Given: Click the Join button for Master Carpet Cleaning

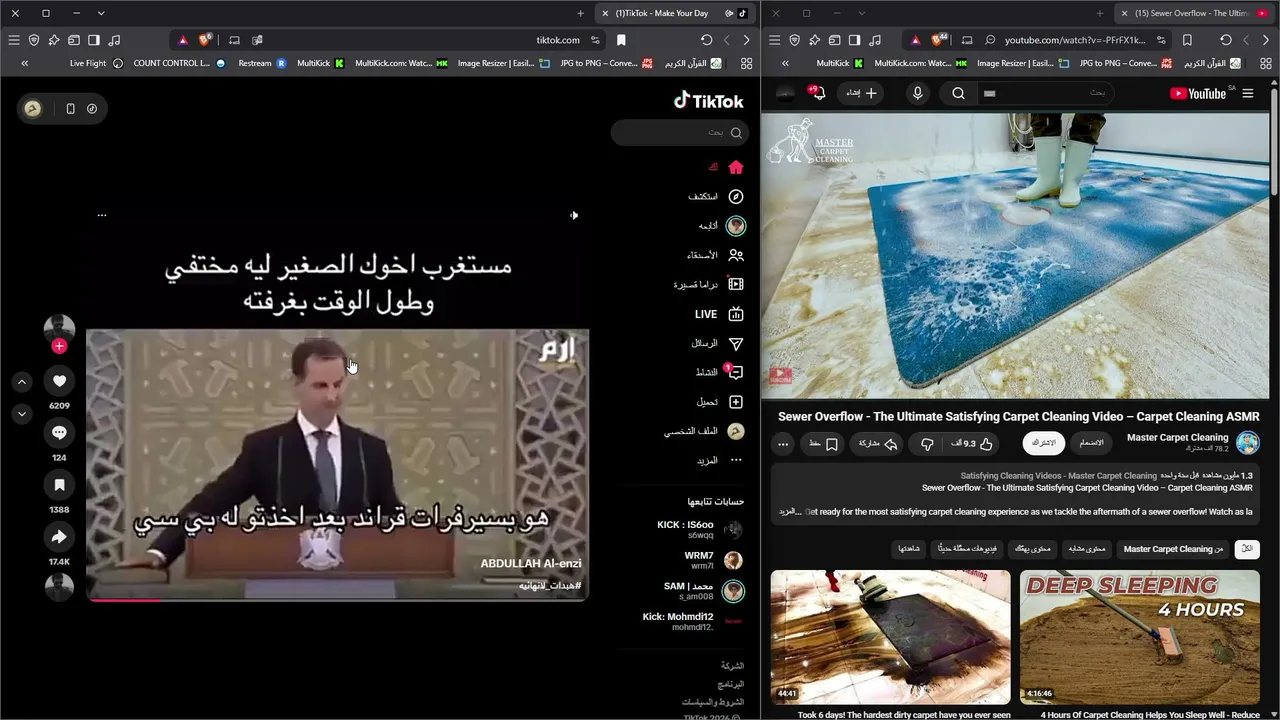Looking at the screenshot, I should [x=1092, y=443].
